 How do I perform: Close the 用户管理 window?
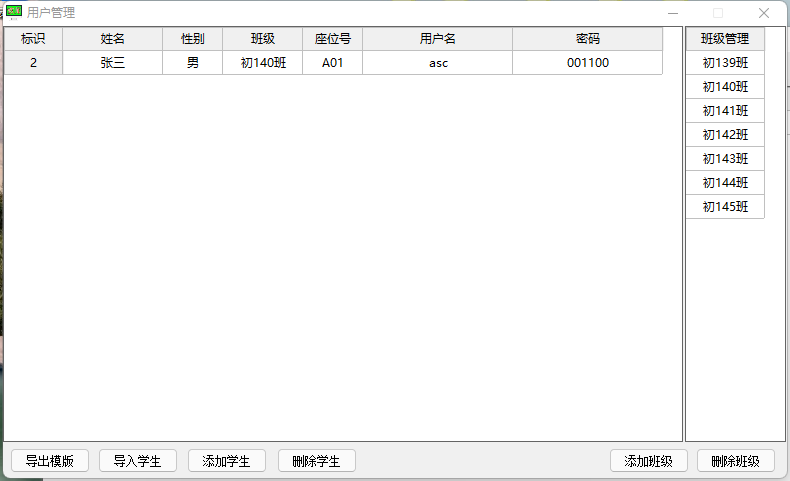pos(764,13)
